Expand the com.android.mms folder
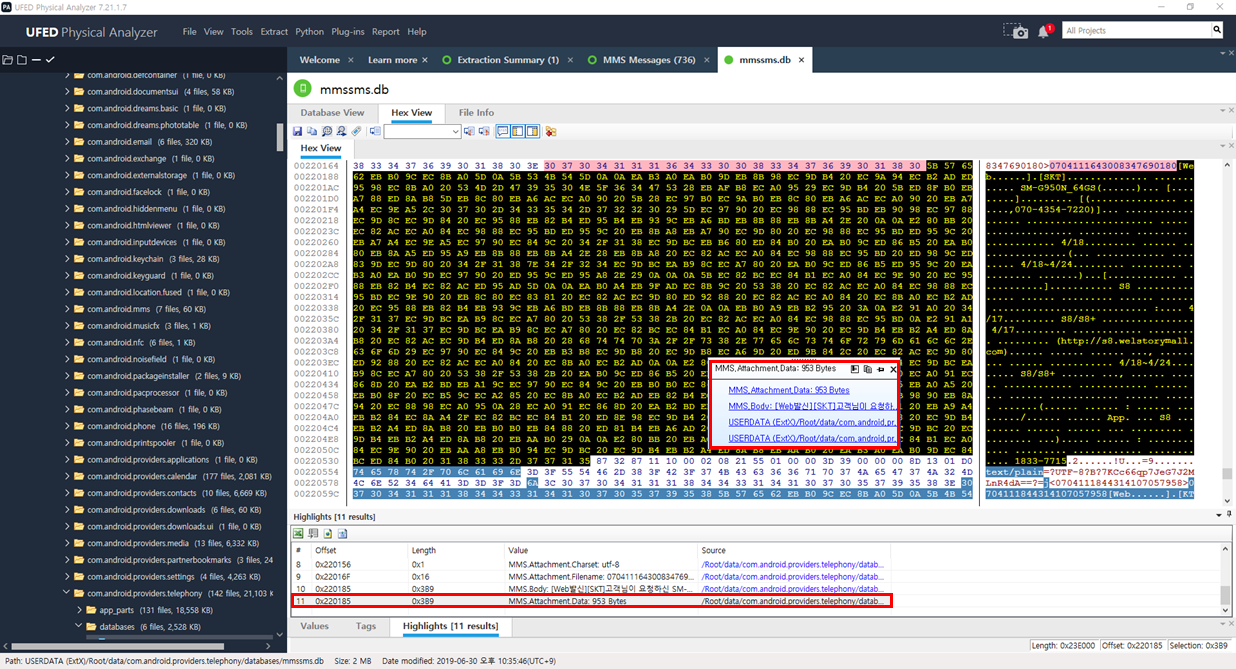The height and width of the screenshot is (669, 1236). [x=67, y=309]
